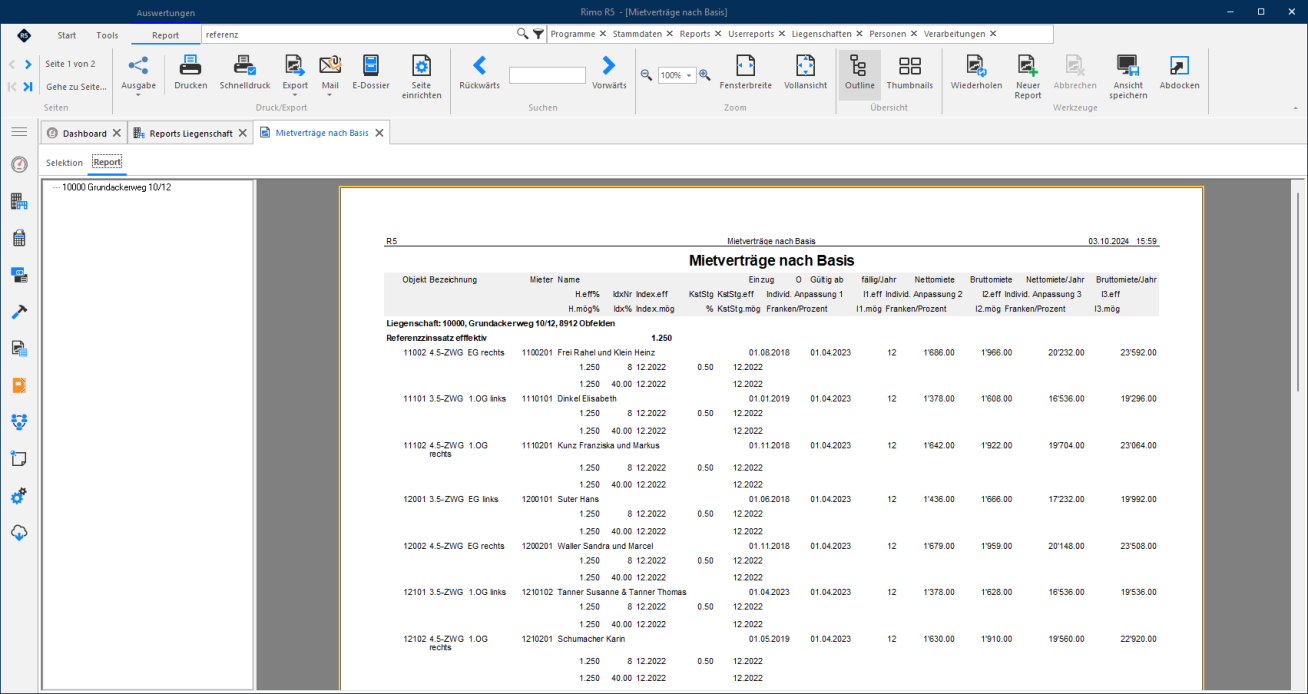This screenshot has height=694, width=1308.
Task: Close the Mietverträge nach Basis tab
Action: click(379, 133)
